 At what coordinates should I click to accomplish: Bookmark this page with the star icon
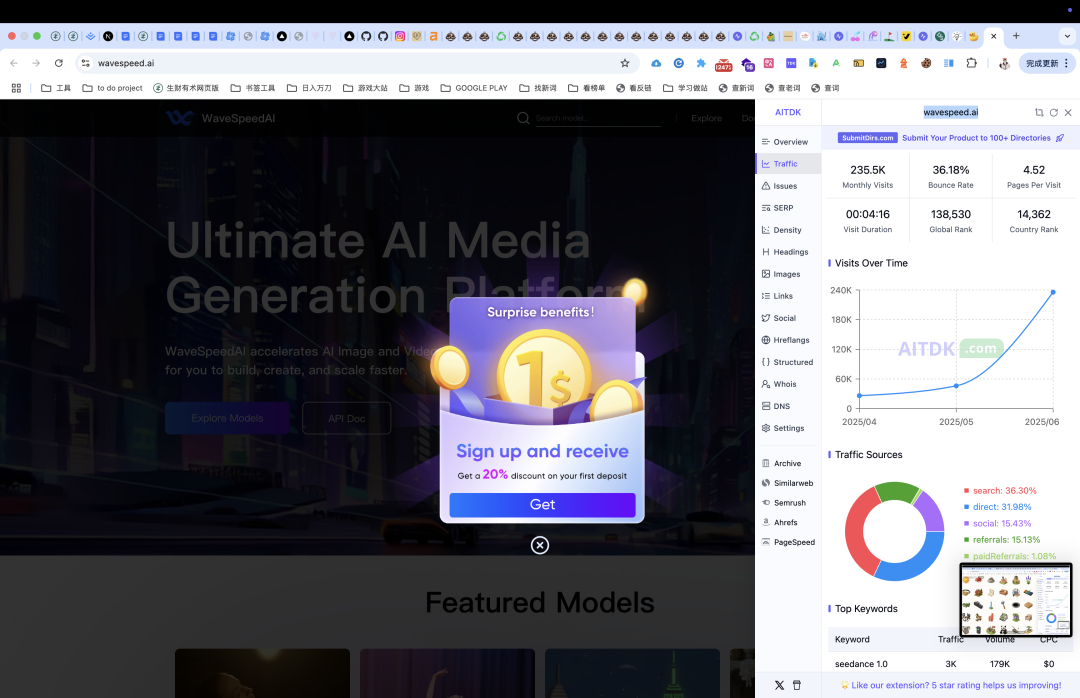(625, 63)
